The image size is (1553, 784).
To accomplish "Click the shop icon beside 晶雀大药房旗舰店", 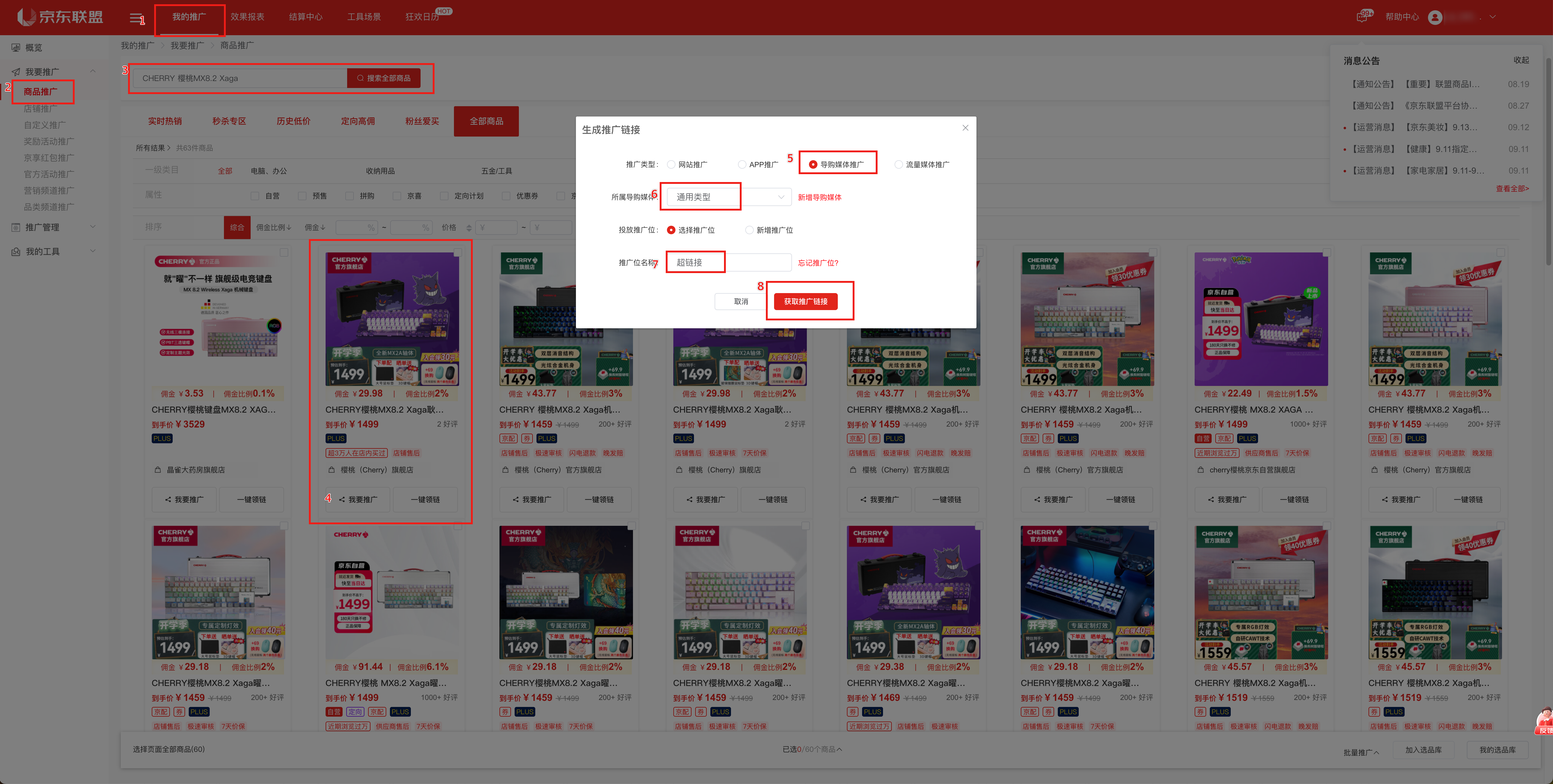I will pyautogui.click(x=157, y=469).
